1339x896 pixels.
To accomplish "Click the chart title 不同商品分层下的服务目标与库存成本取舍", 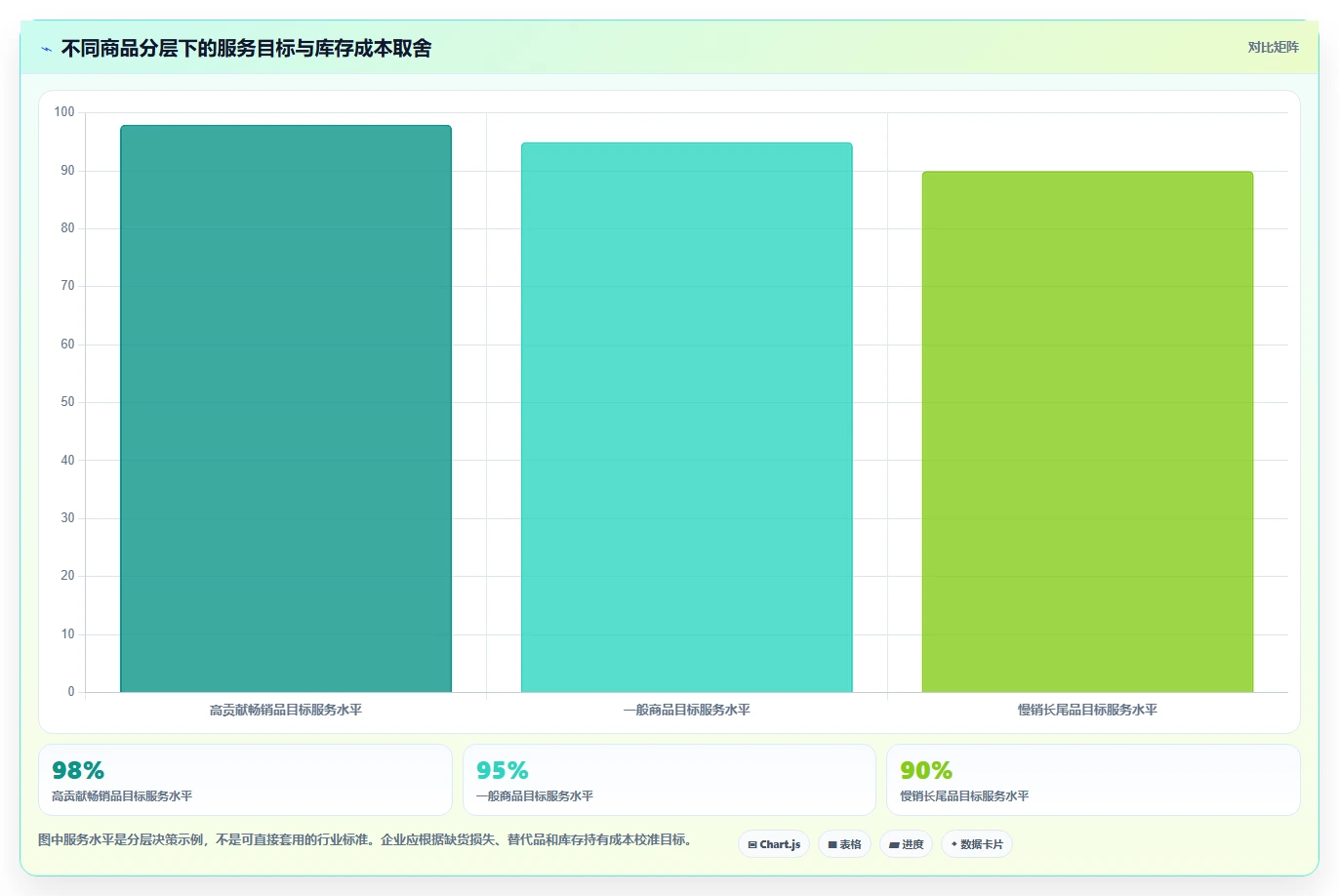I will [x=246, y=49].
